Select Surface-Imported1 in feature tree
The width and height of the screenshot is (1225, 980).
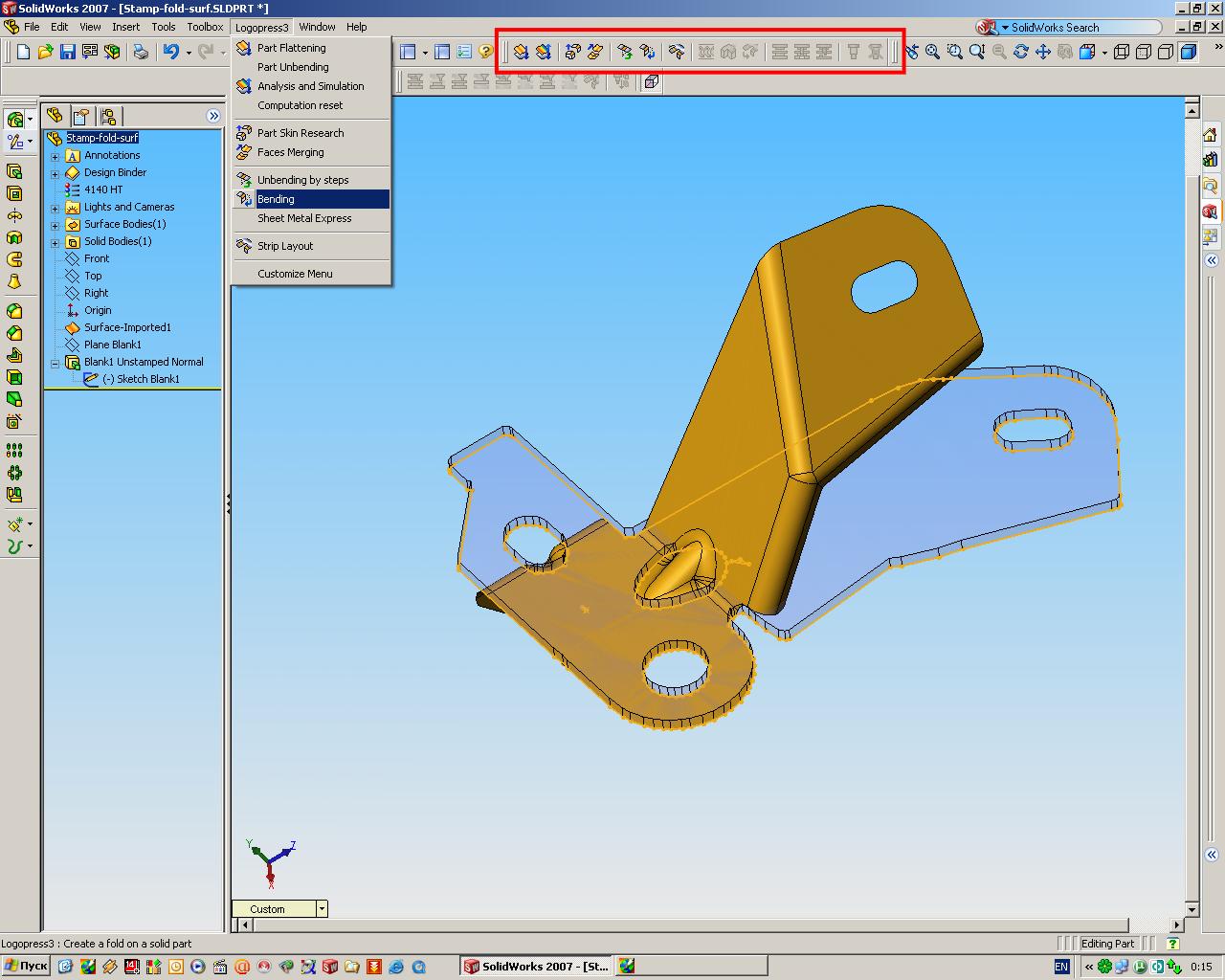(x=127, y=327)
